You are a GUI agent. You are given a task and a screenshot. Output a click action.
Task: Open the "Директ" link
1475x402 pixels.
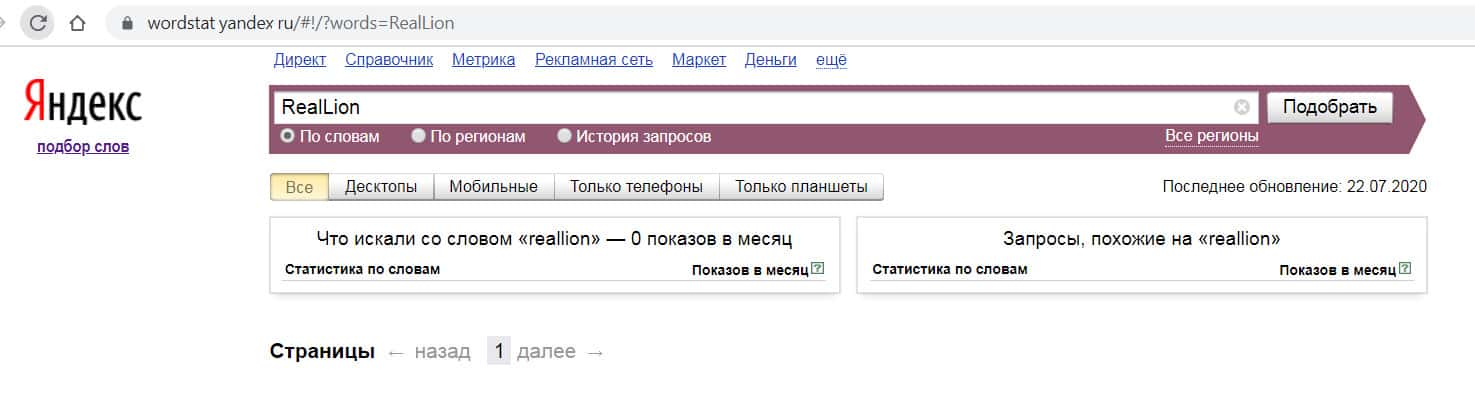300,60
